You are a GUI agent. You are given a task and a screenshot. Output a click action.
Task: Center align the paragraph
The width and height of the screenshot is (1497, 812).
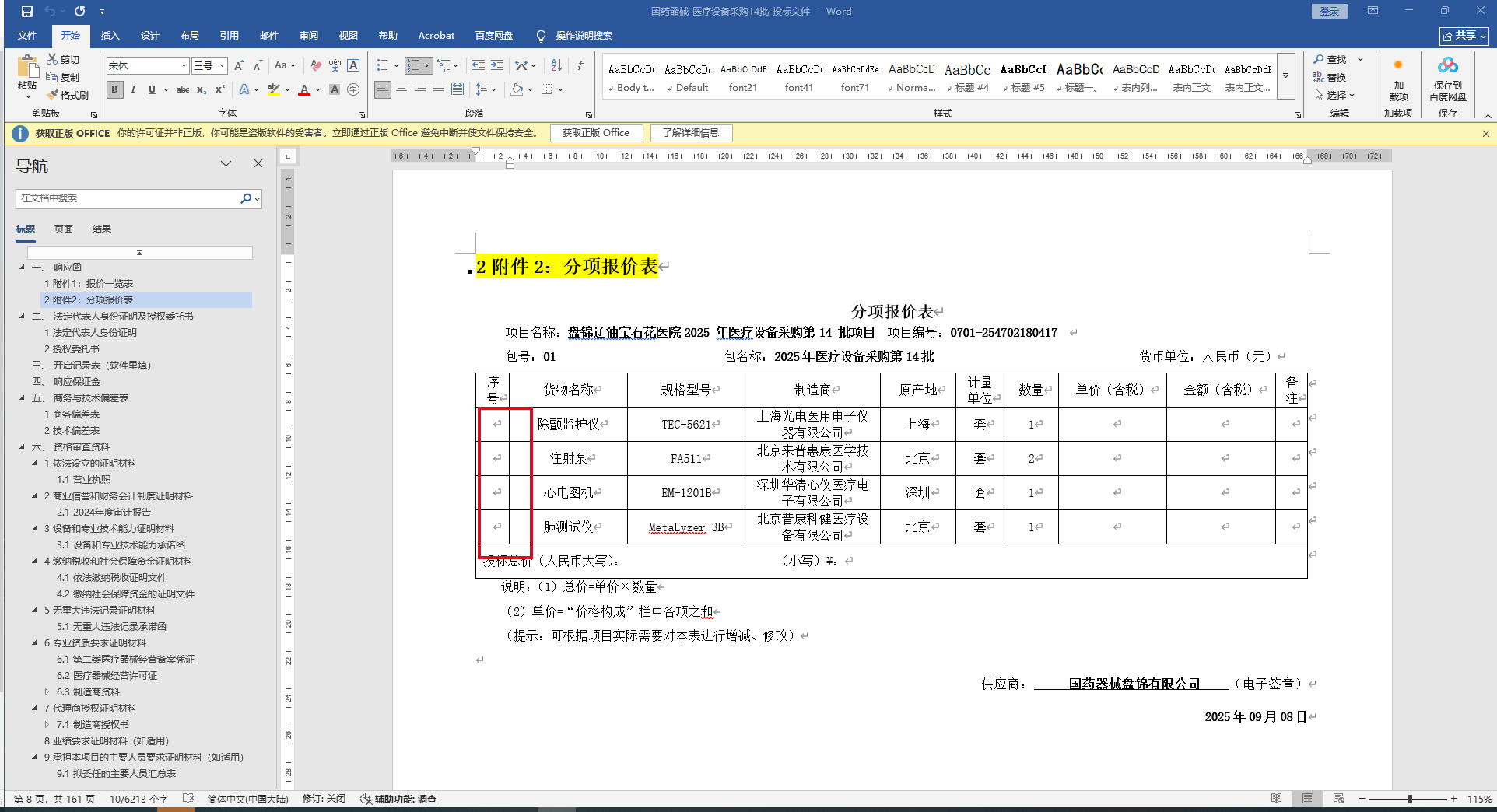[x=401, y=89]
